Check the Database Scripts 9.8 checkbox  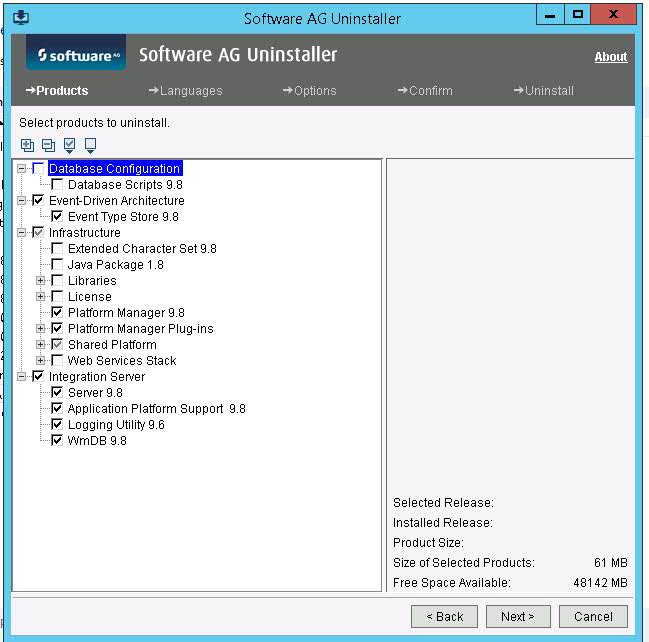[57, 185]
